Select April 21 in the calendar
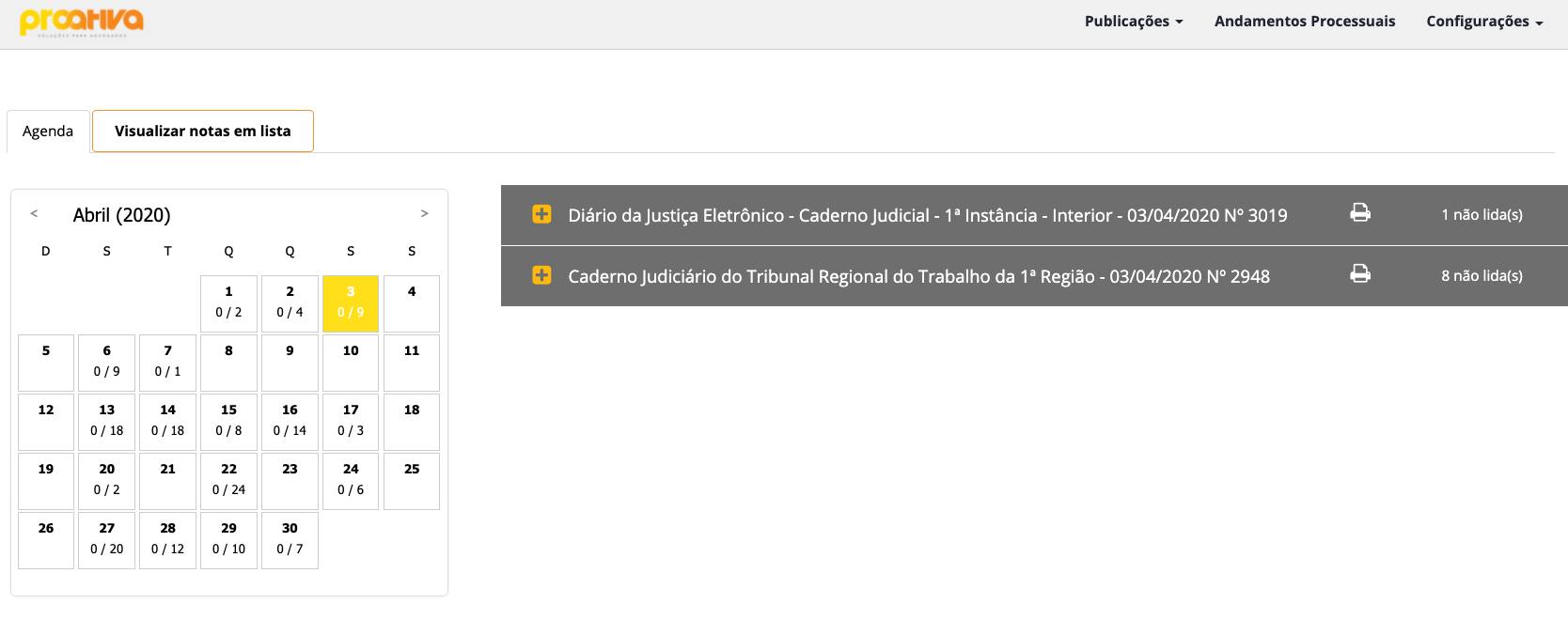The image size is (1568, 635). pyautogui.click(x=167, y=481)
